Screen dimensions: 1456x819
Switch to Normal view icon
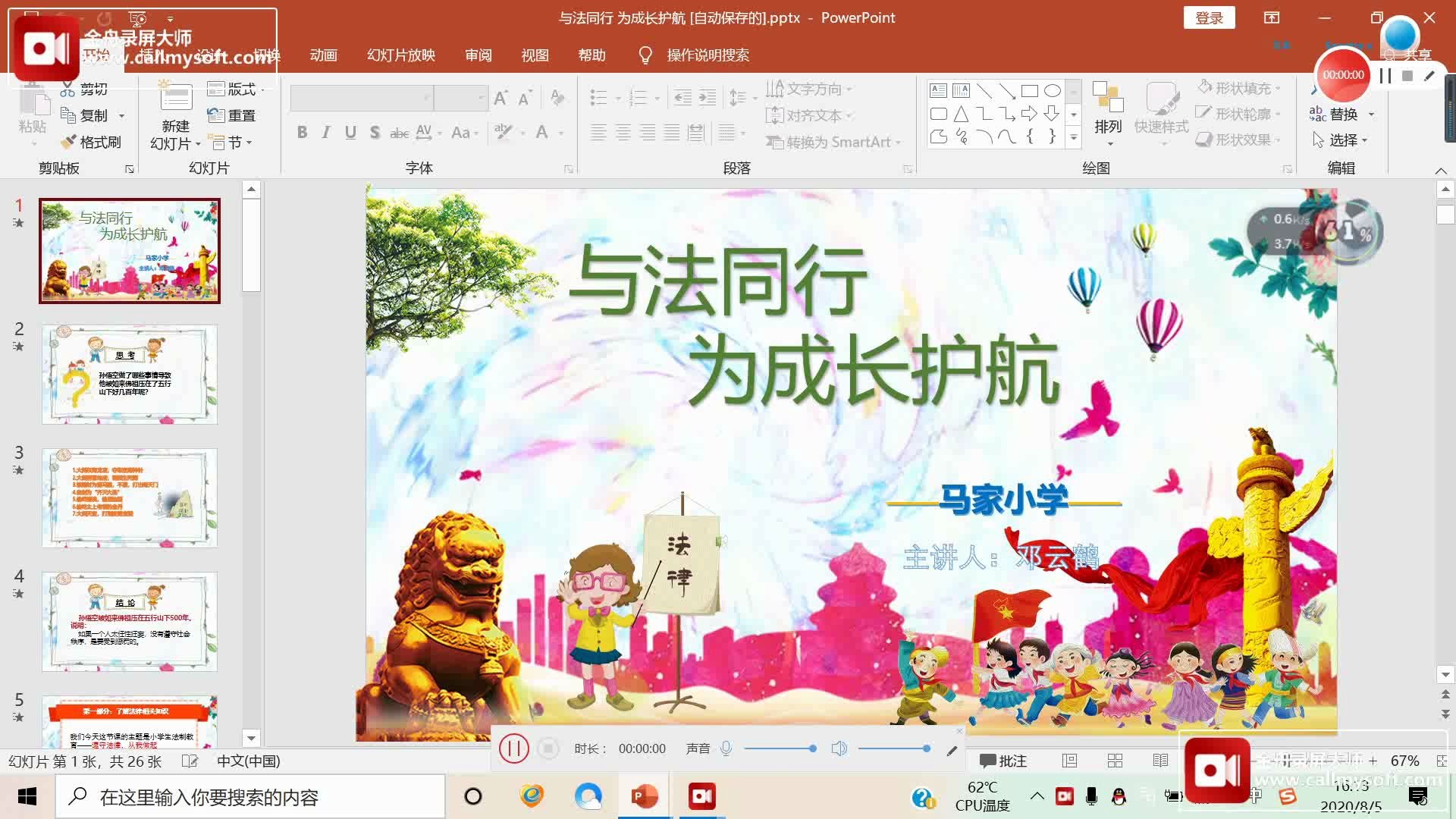1069,761
